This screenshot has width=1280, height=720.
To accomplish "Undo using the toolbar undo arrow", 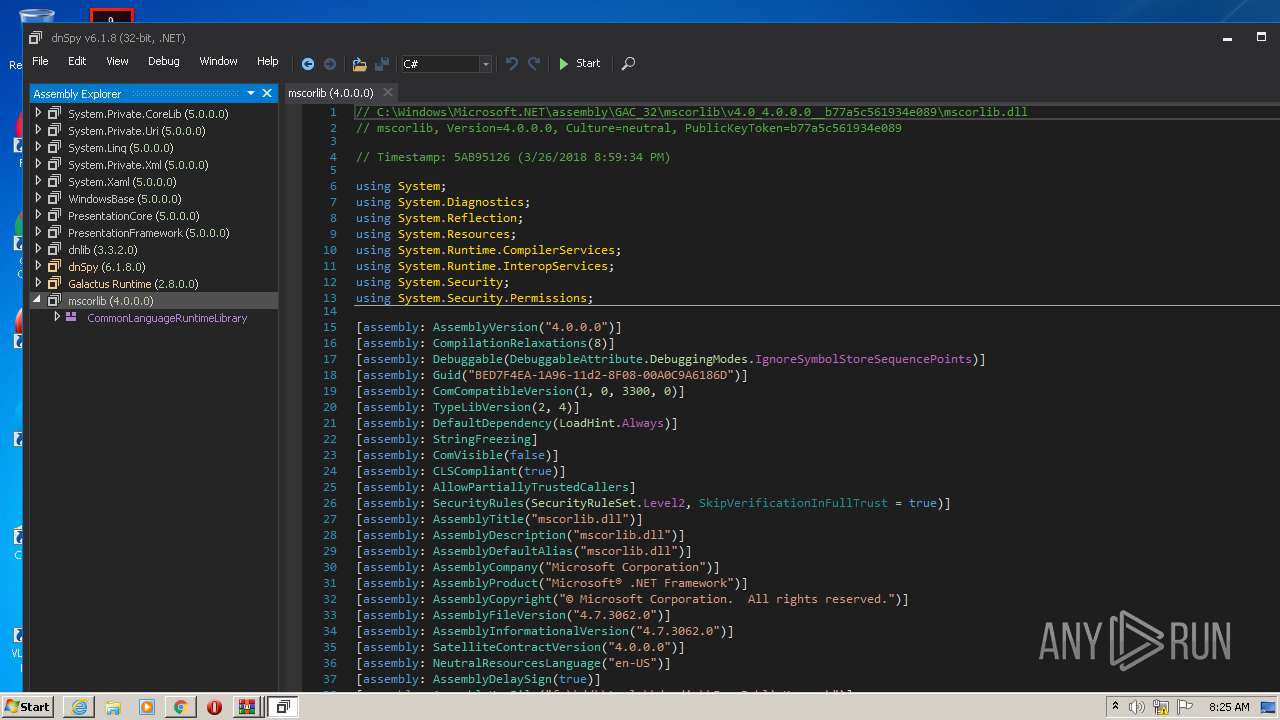I will pos(512,63).
